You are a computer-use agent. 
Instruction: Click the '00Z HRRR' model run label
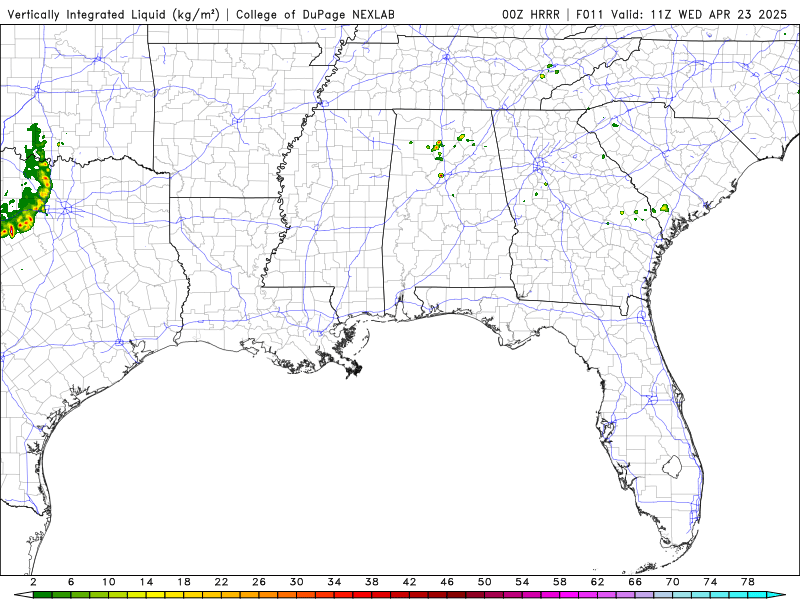[x=531, y=14]
